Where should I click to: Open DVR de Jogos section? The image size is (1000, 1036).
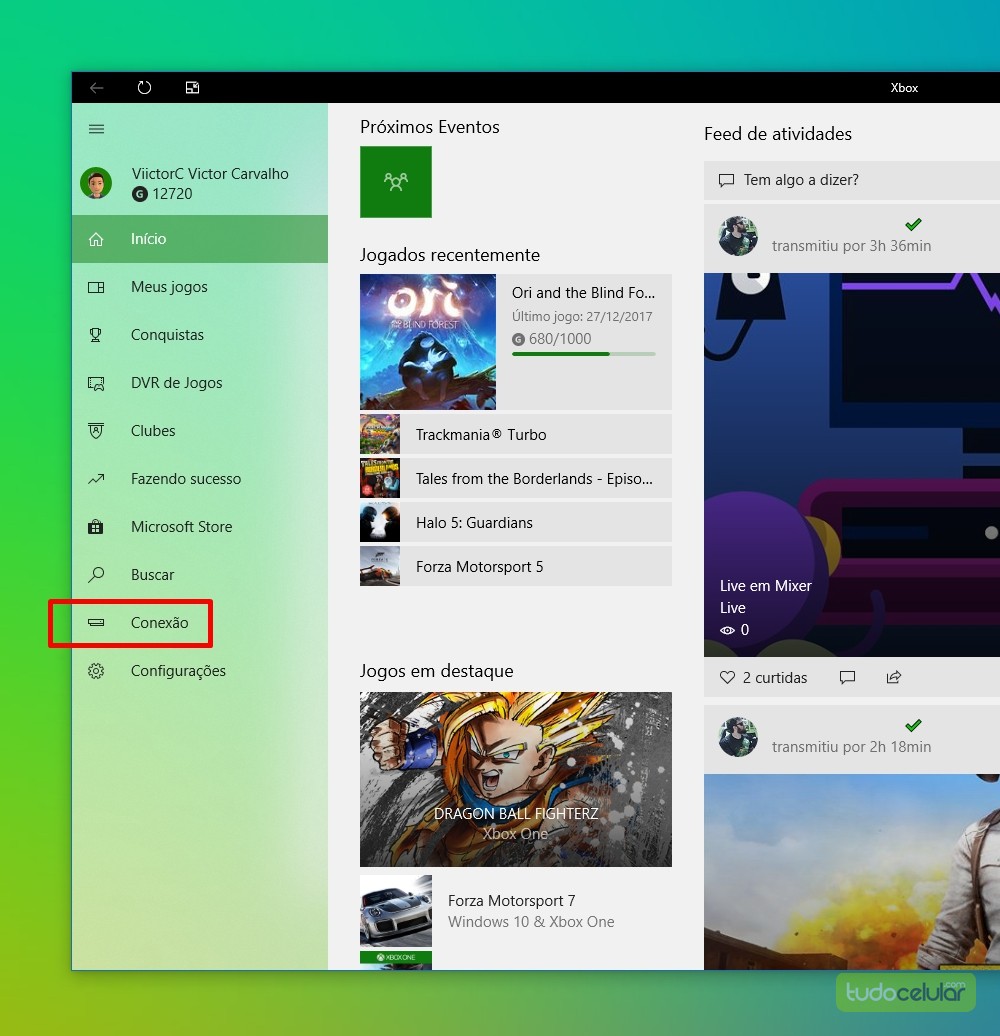tap(176, 383)
